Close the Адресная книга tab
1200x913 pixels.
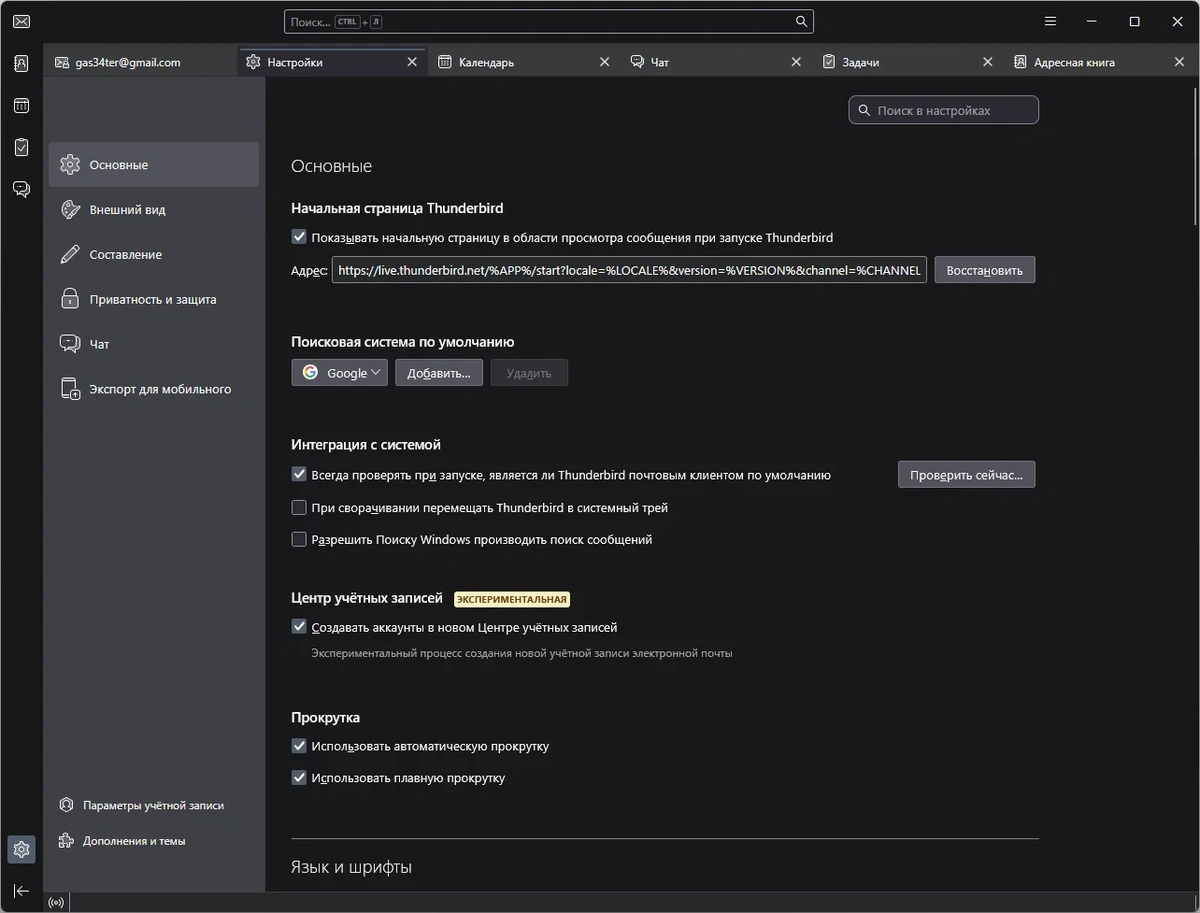pos(1179,62)
